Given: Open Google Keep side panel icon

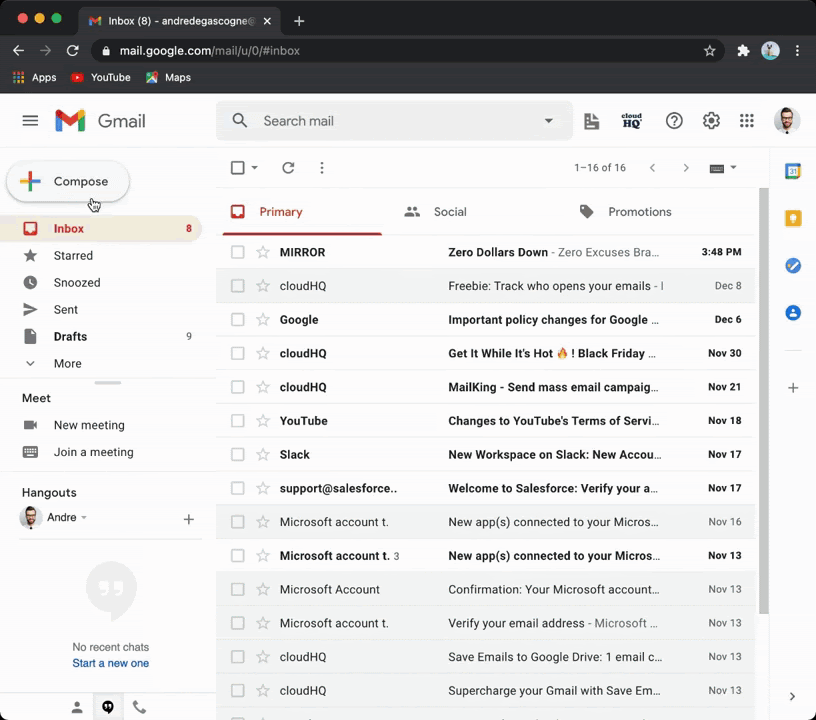Looking at the screenshot, I should pyautogui.click(x=793, y=218).
